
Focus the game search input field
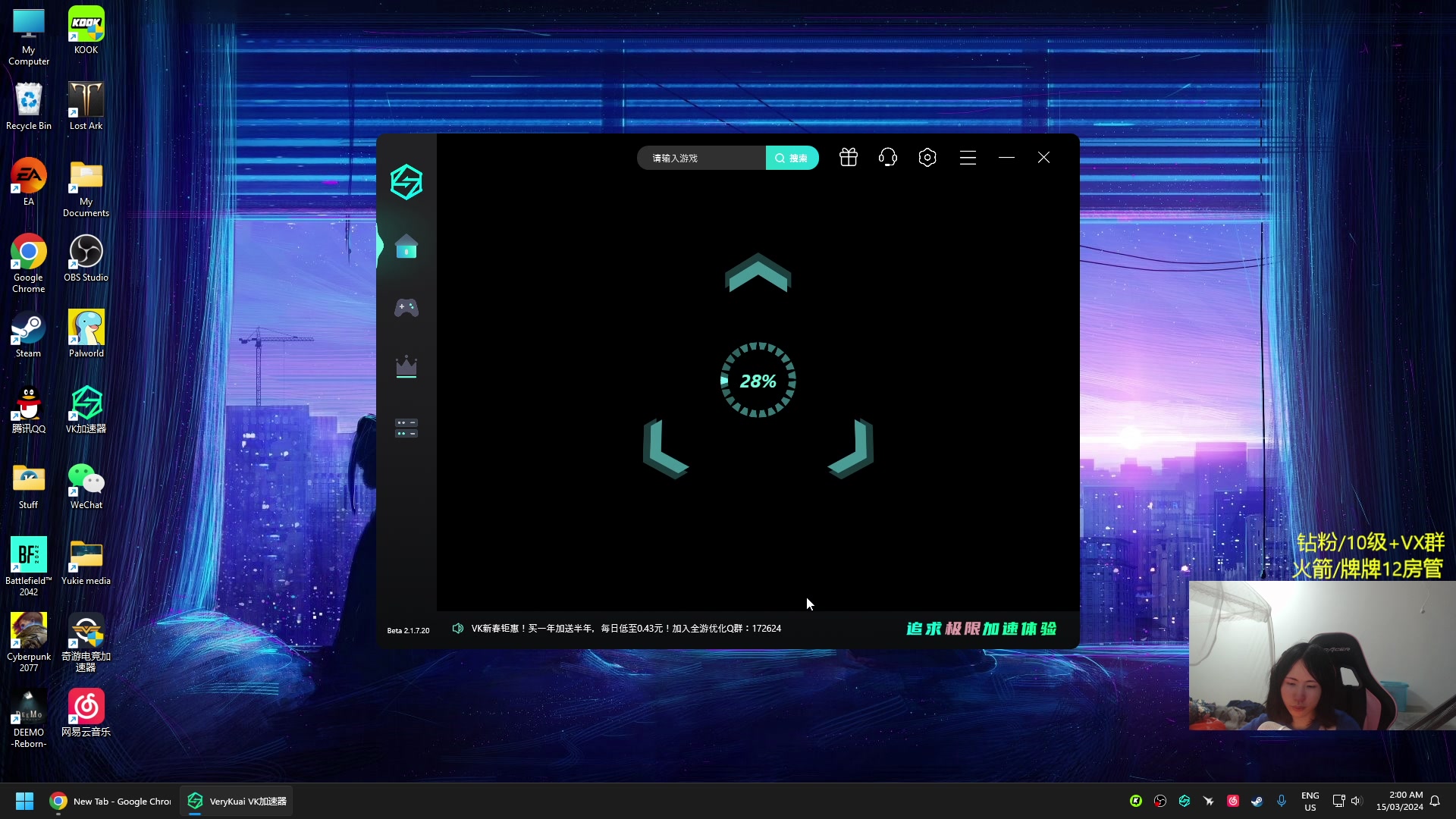click(701, 158)
